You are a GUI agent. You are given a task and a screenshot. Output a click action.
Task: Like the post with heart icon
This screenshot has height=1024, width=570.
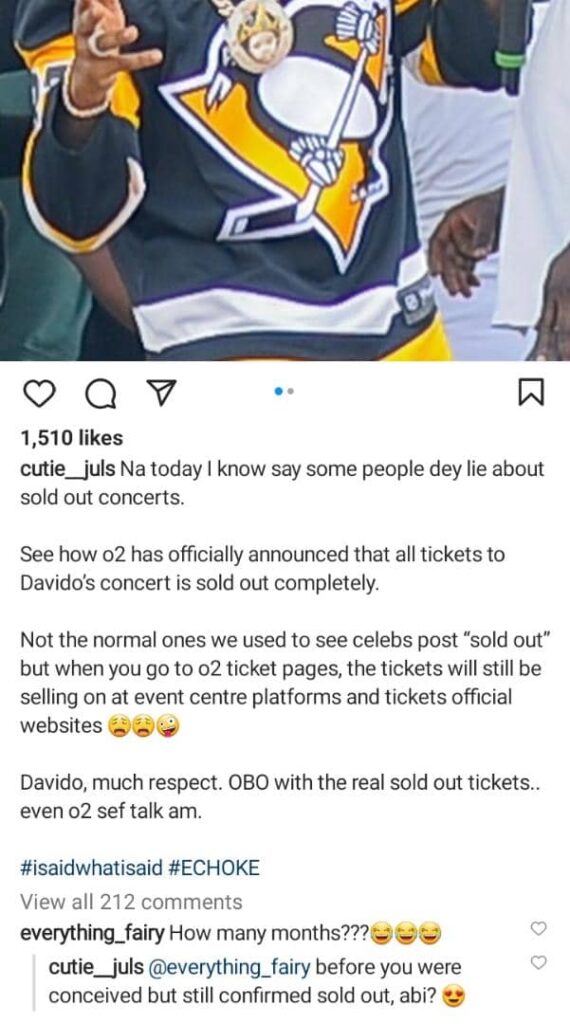click(x=39, y=394)
